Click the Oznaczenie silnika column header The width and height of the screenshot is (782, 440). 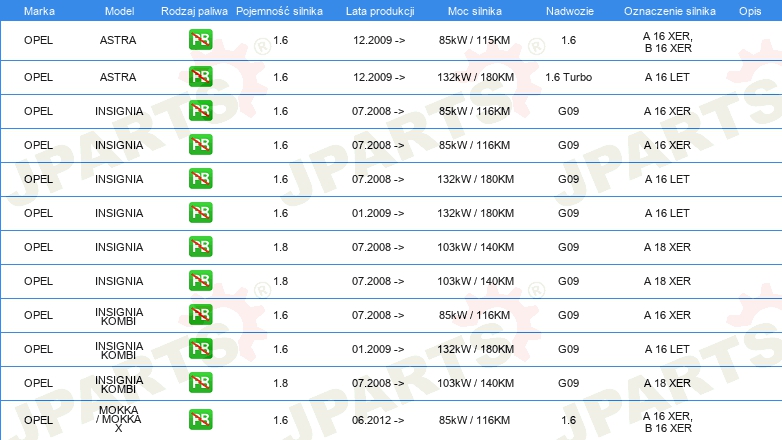[x=670, y=11]
